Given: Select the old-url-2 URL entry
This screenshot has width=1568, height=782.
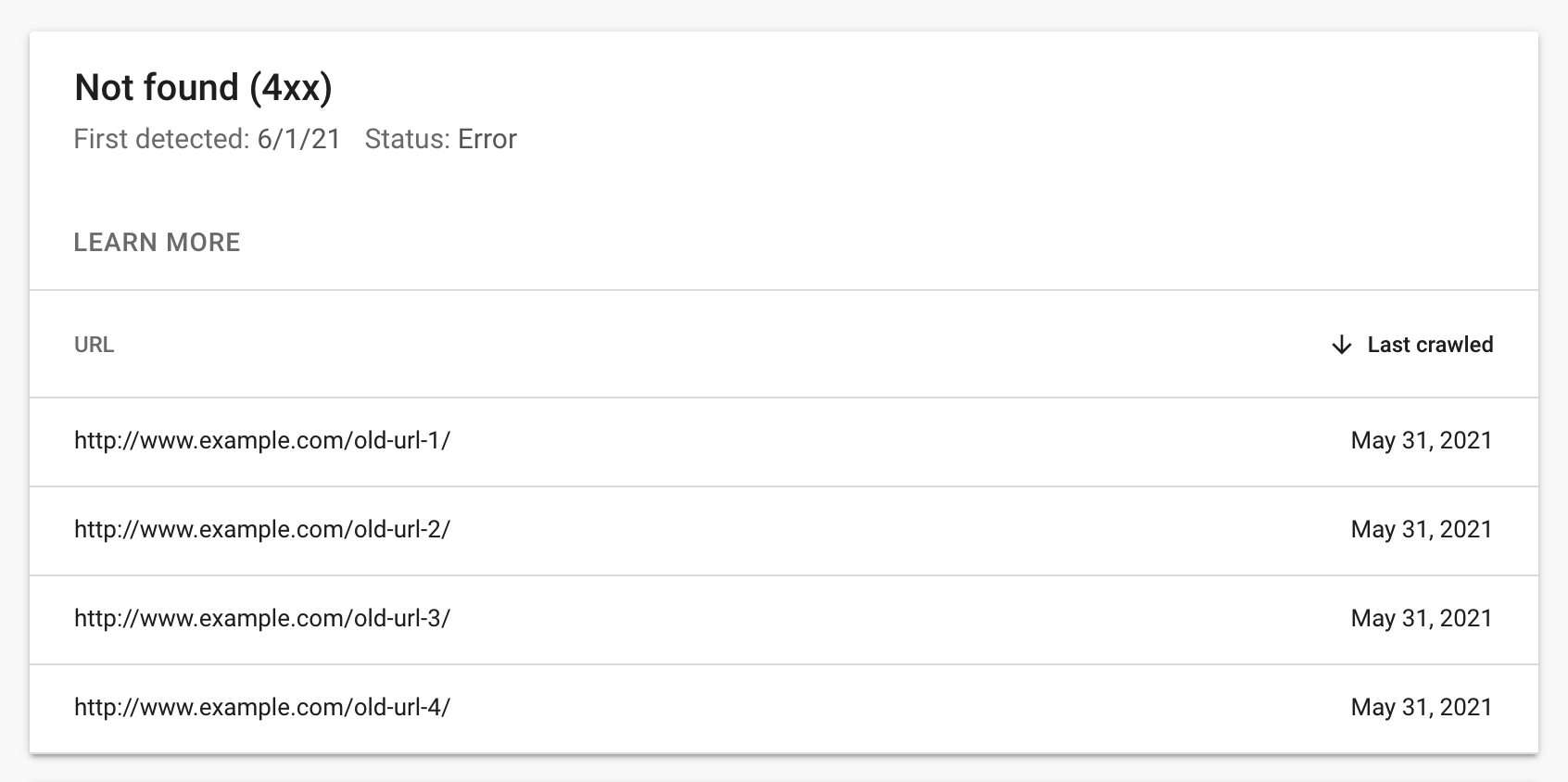Looking at the screenshot, I should [x=262, y=530].
